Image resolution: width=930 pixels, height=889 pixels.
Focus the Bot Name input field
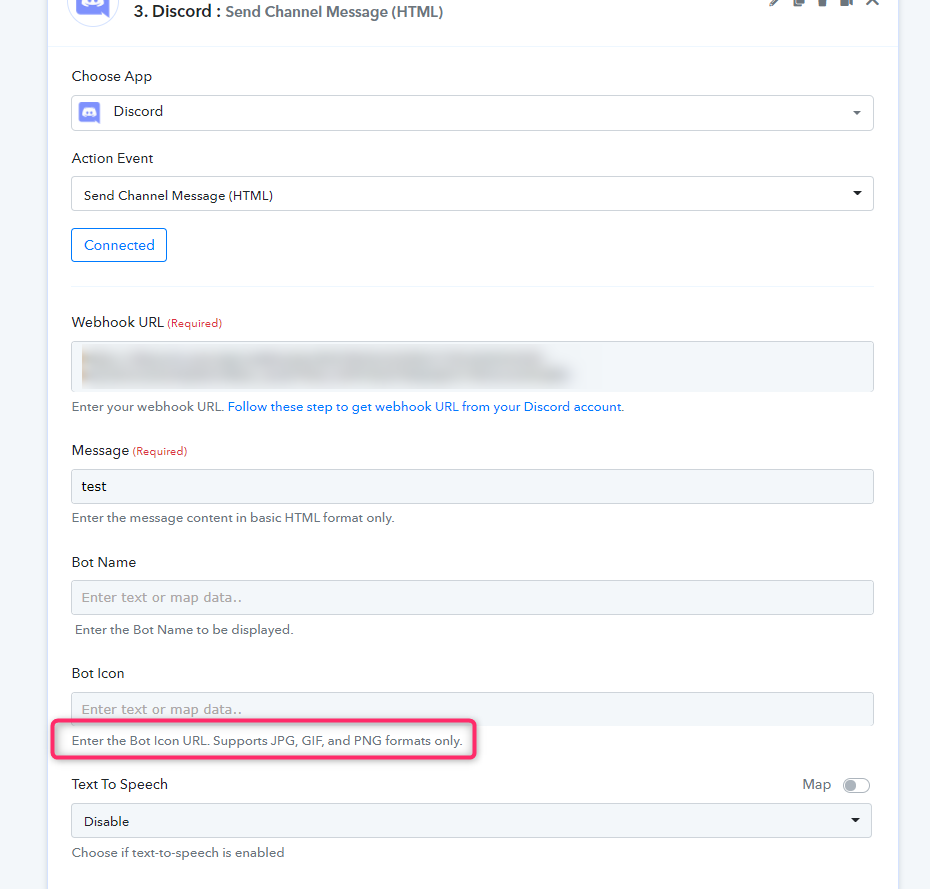coord(472,597)
